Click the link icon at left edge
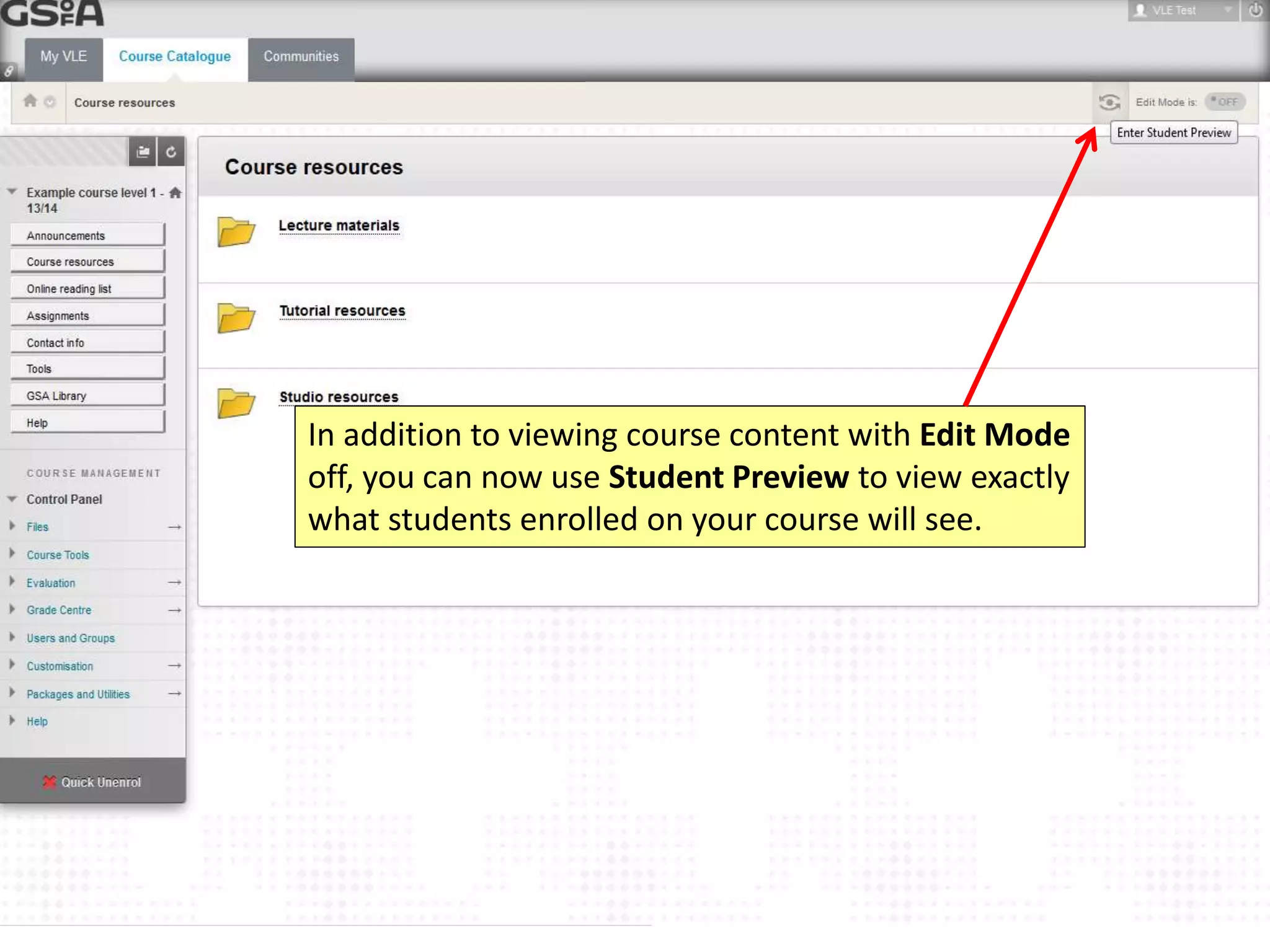This screenshot has width=1270, height=952. 9,71
